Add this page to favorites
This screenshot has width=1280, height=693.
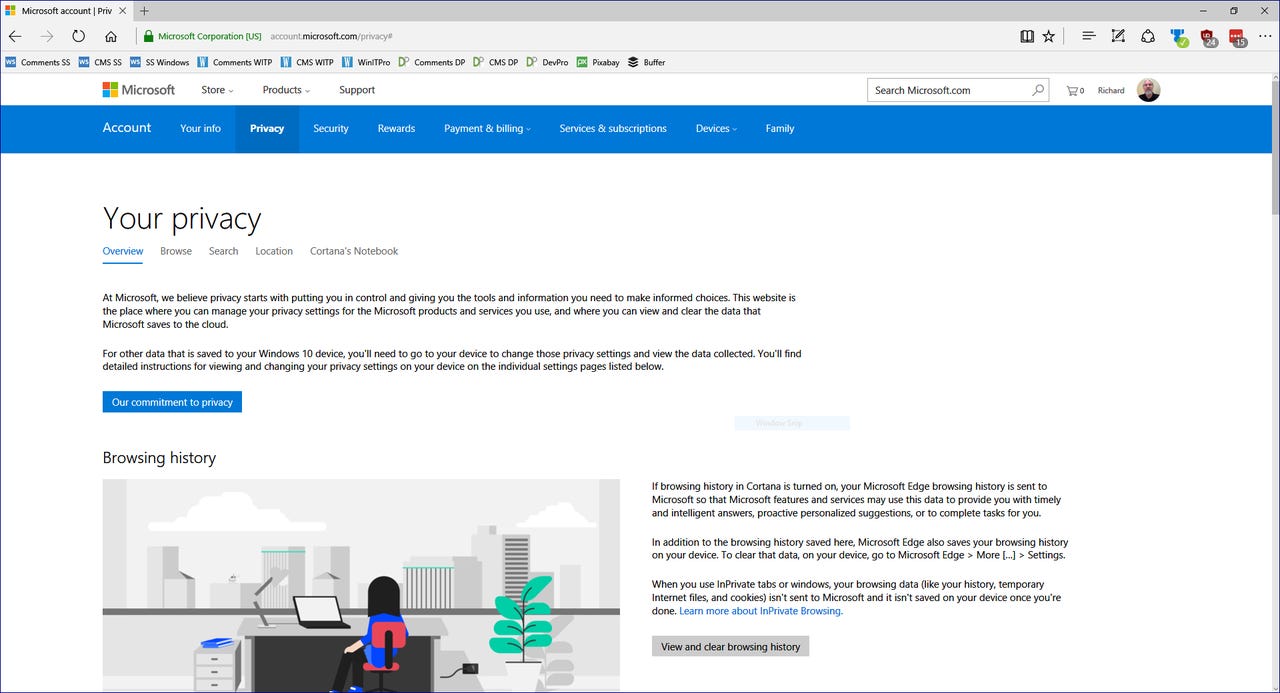tap(1048, 35)
